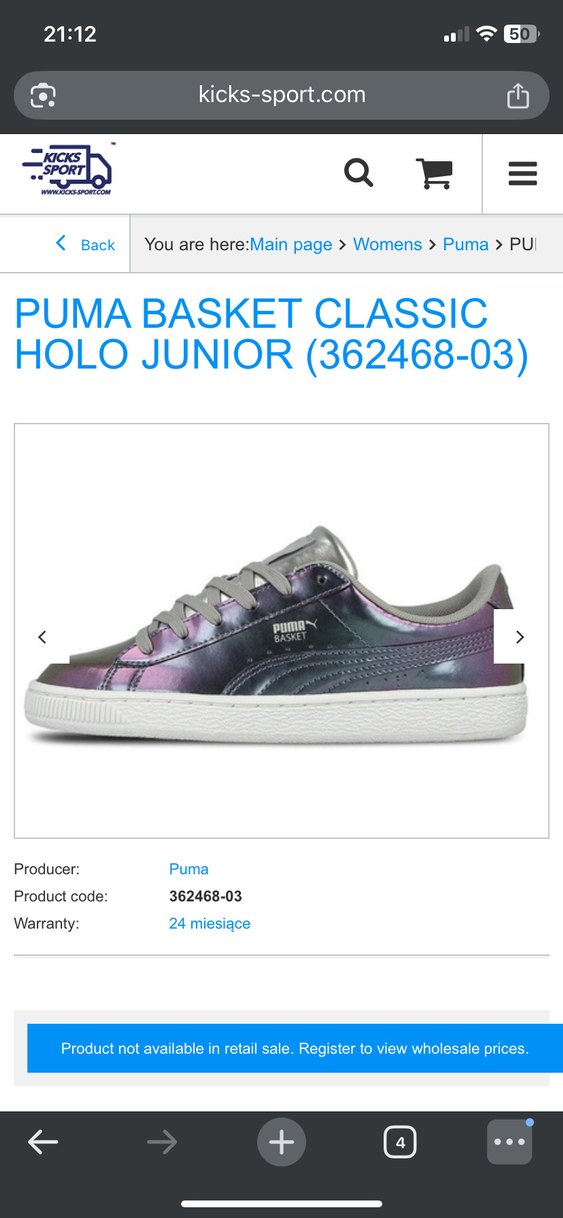563x1218 pixels.
Task: Tap the search magnifier icon
Action: [358, 173]
